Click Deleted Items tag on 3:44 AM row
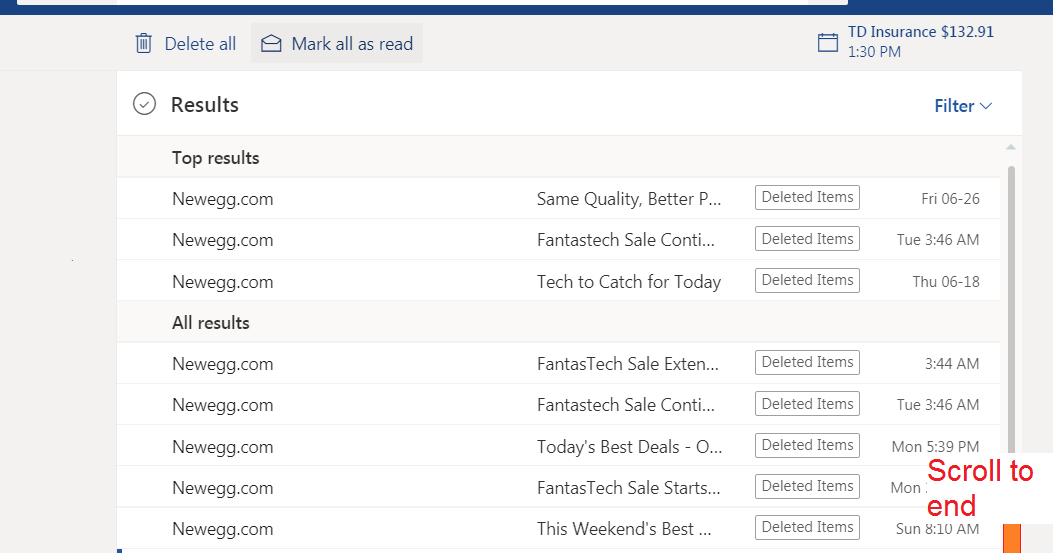The width and height of the screenshot is (1053, 553). [x=807, y=362]
